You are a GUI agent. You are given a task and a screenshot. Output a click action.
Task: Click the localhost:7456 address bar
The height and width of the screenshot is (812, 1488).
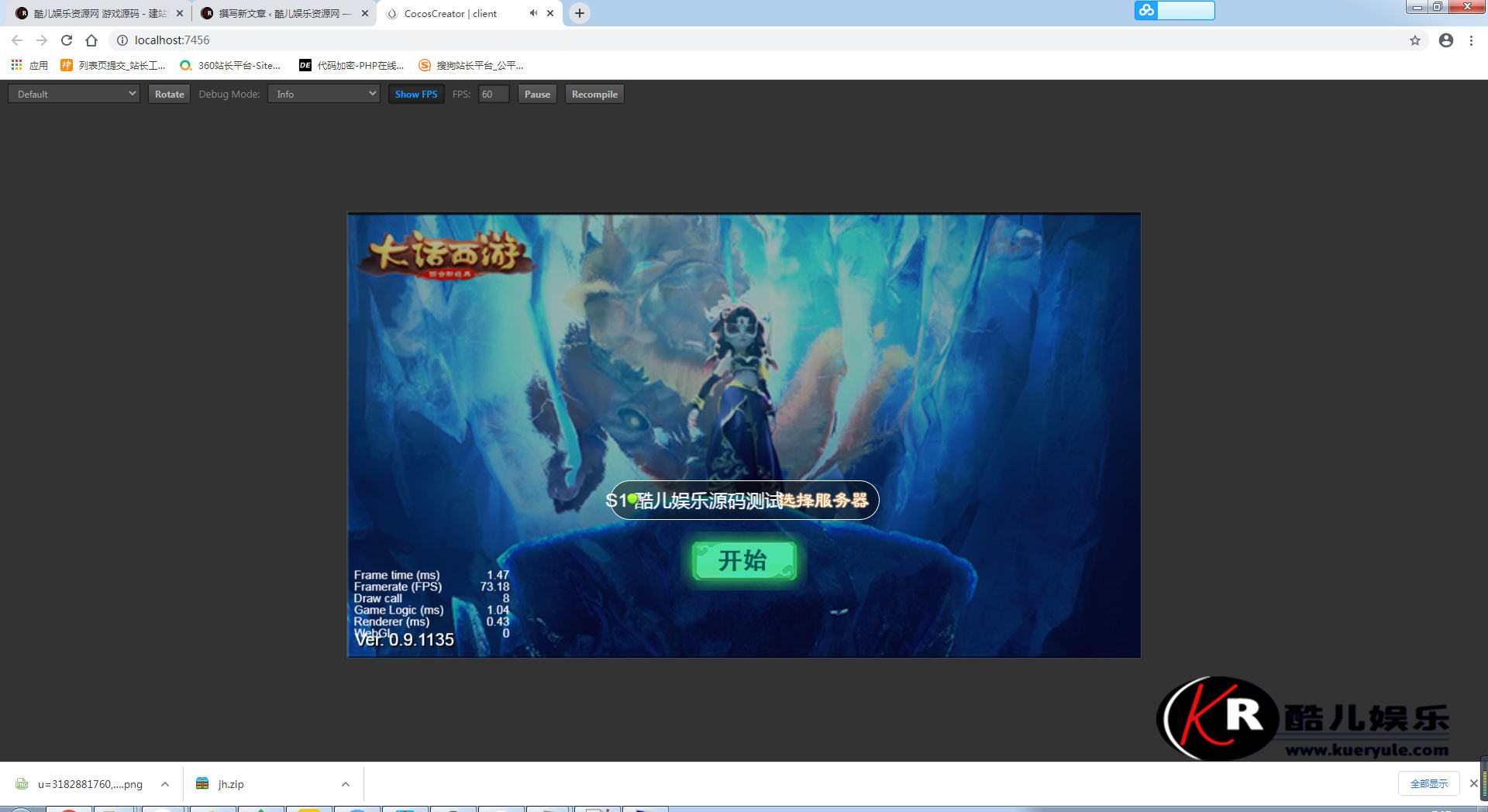[759, 40]
